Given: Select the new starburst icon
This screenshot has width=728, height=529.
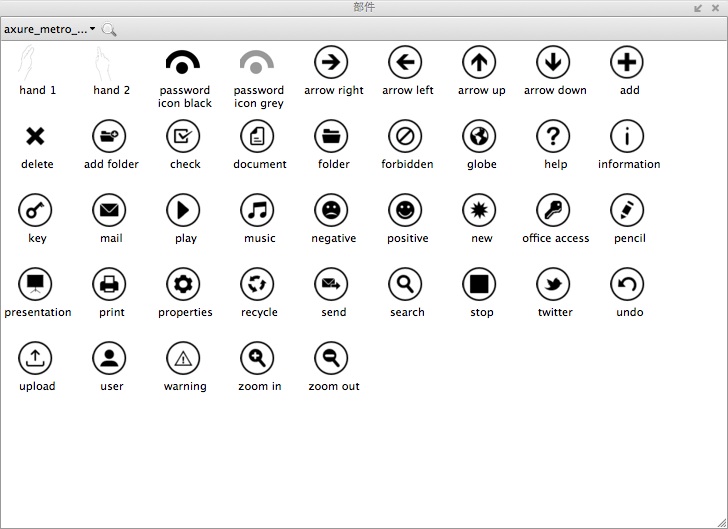Looking at the screenshot, I should click(479, 210).
